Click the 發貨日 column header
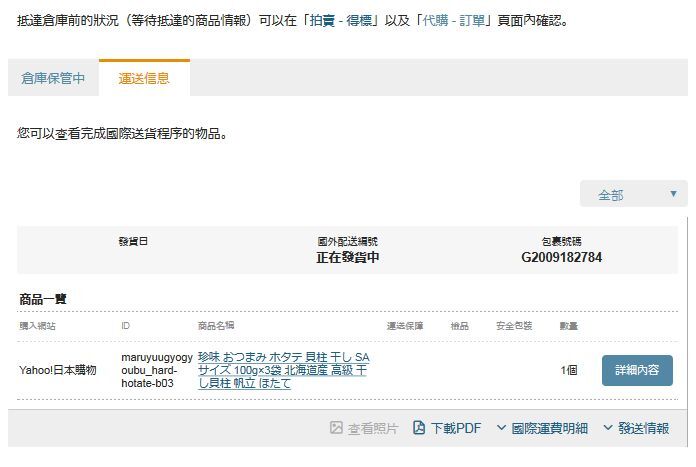The image size is (696, 467). pyautogui.click(x=133, y=241)
